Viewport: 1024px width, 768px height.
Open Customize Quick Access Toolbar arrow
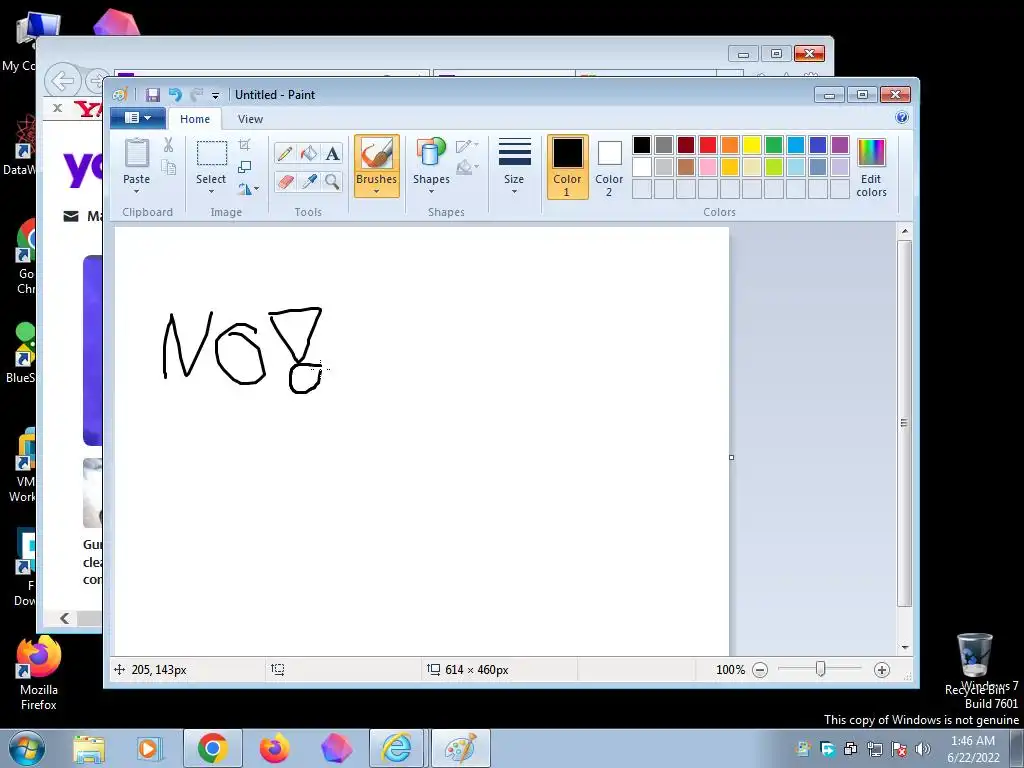215,95
